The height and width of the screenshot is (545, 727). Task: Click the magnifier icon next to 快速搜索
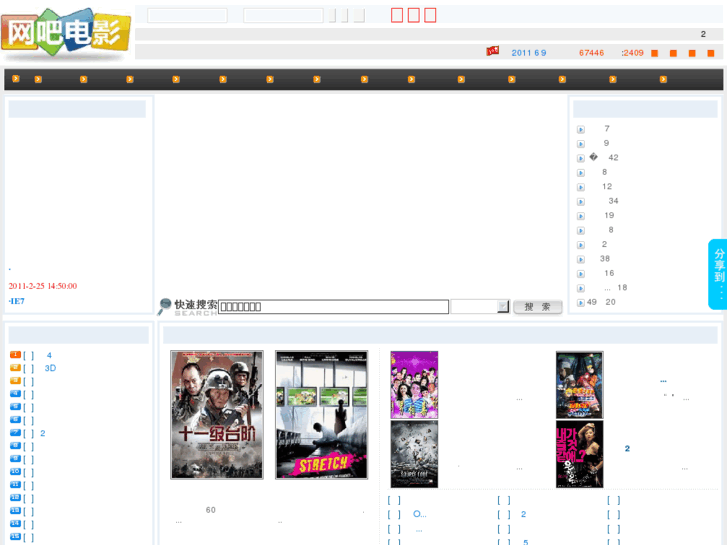(x=164, y=306)
